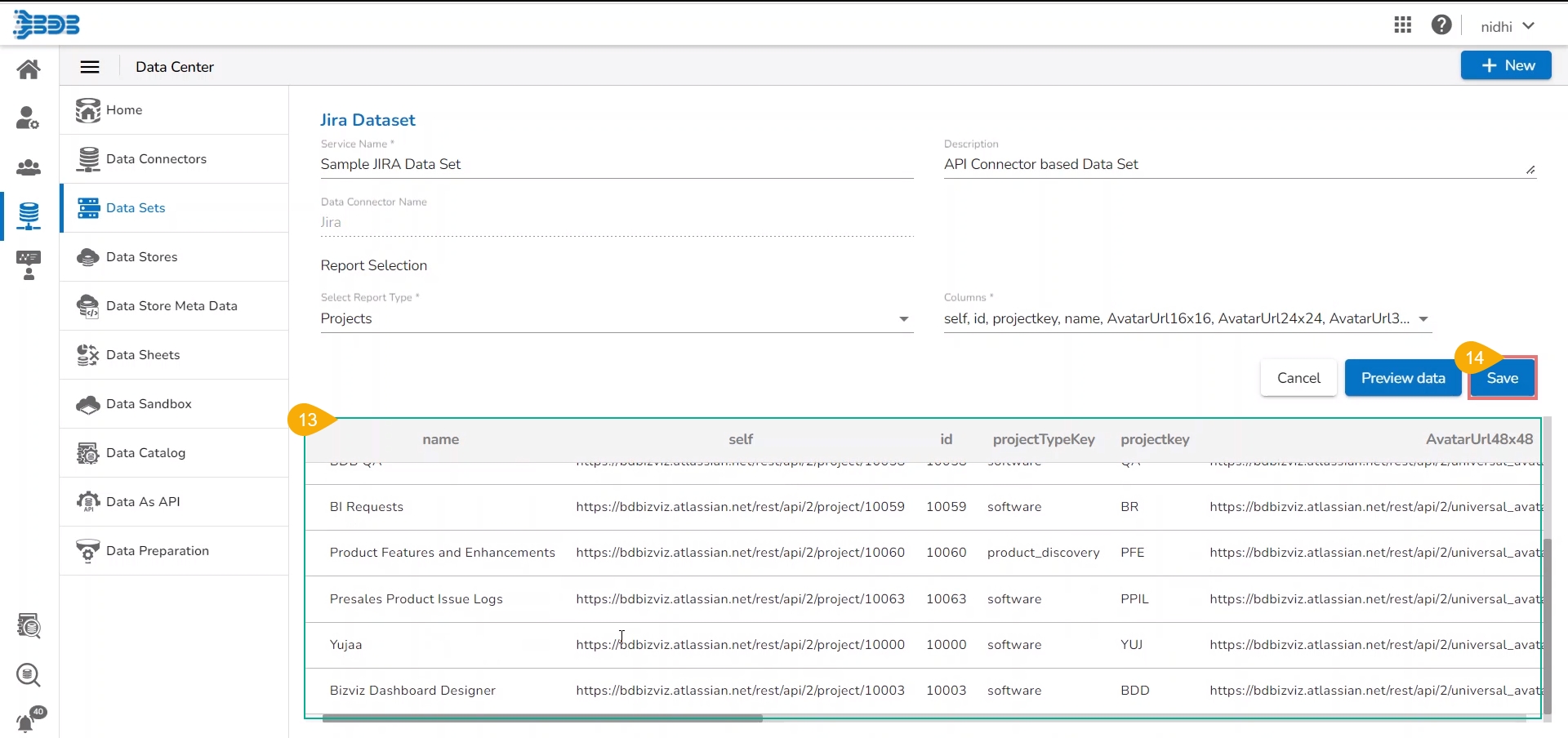Click the apps grid icon
This screenshot has height=738, width=1568.
point(1402,25)
